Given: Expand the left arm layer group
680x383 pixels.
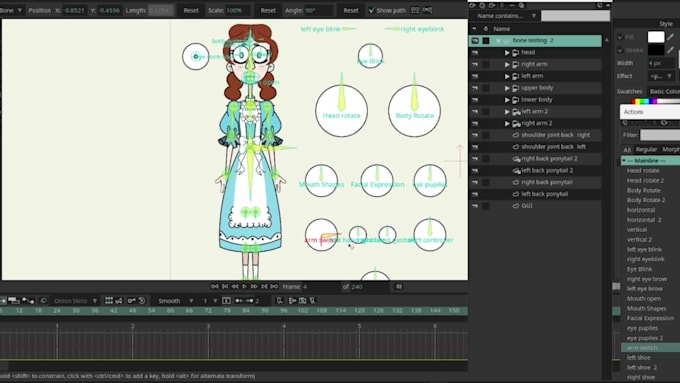Looking at the screenshot, I should pos(507,76).
